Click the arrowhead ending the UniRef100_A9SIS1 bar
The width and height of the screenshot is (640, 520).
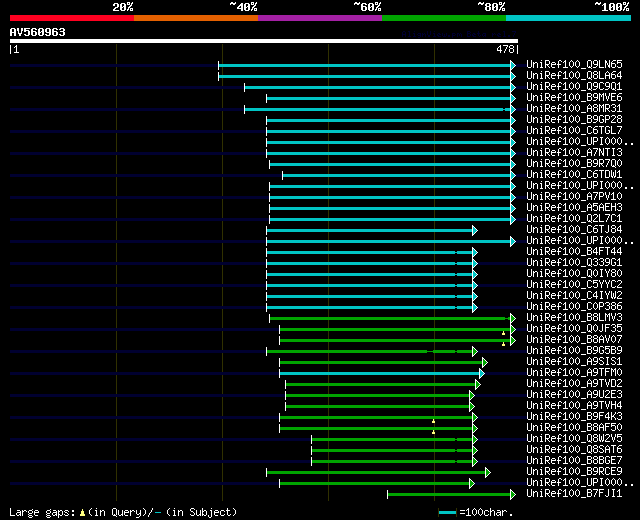click(x=485, y=363)
